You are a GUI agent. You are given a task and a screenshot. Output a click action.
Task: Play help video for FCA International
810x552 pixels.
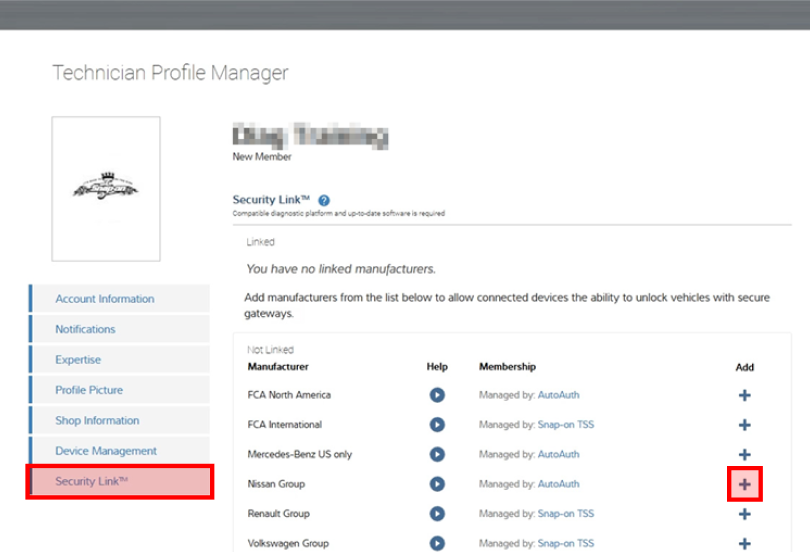437,424
